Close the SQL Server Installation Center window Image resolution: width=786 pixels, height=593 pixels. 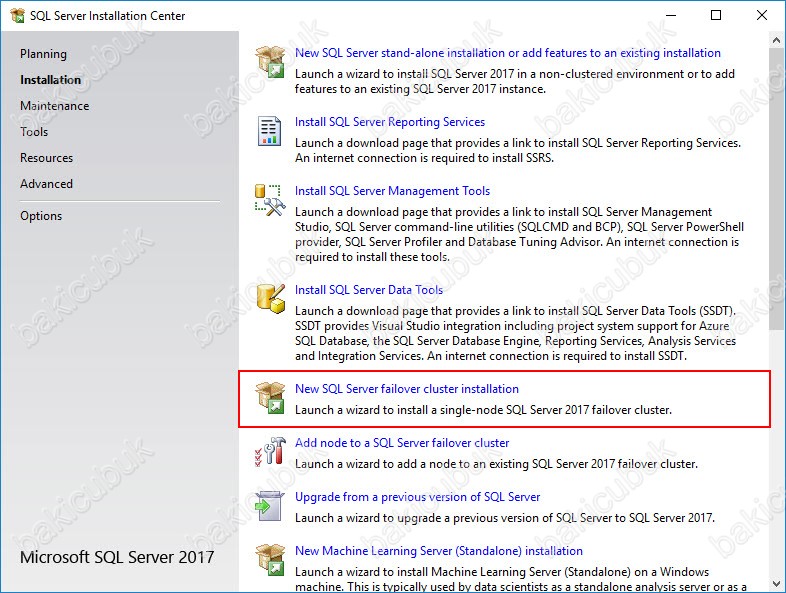(x=762, y=15)
